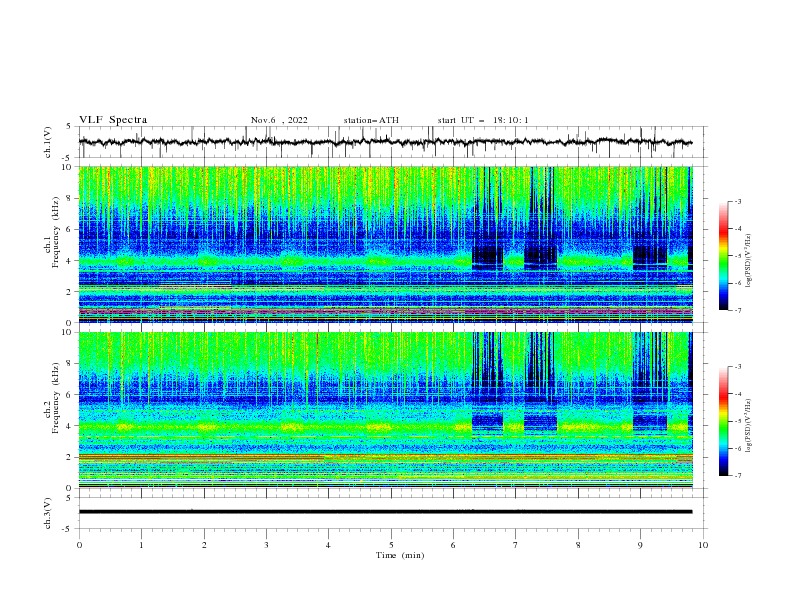This screenshot has width=792, height=612.
Task: Click the "VLF Spectra" plot title
Action: (113, 120)
